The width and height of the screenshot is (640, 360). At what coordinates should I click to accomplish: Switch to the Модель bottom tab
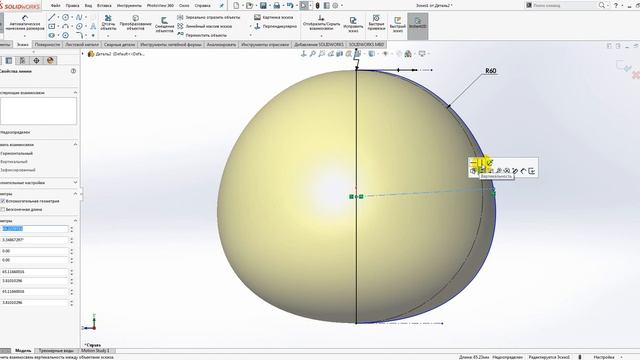pyautogui.click(x=23, y=351)
